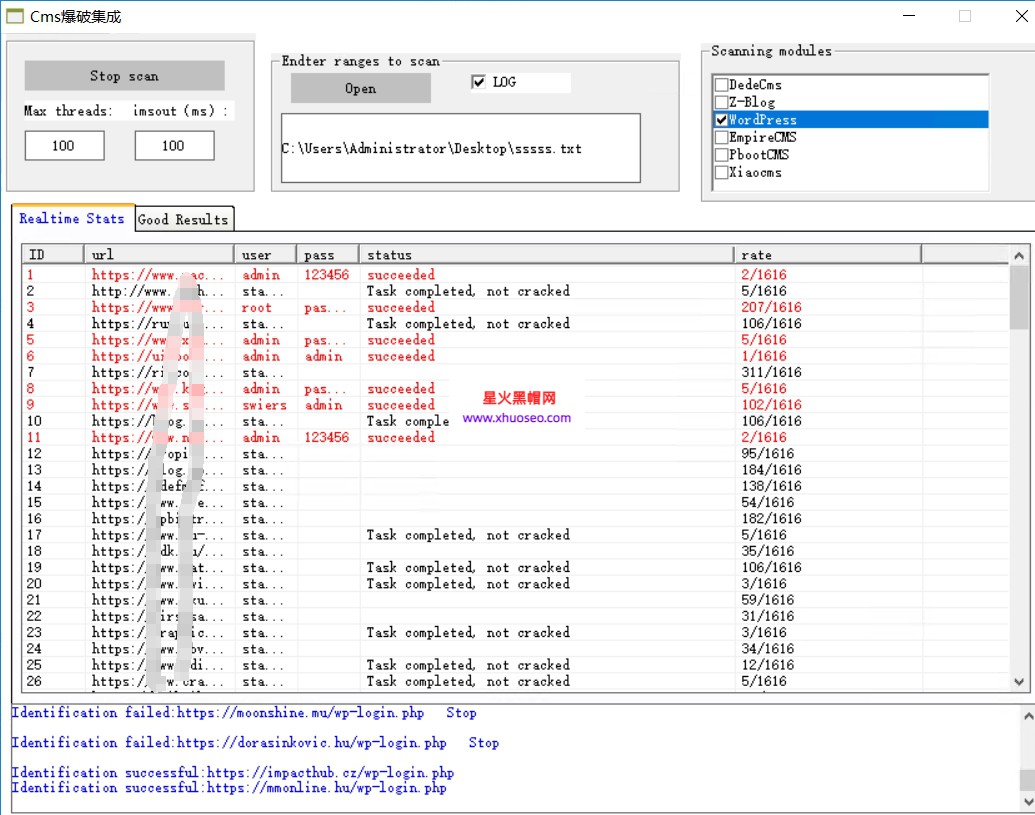Click the results list scrollbar thumb

pyautogui.click(x=1018, y=297)
